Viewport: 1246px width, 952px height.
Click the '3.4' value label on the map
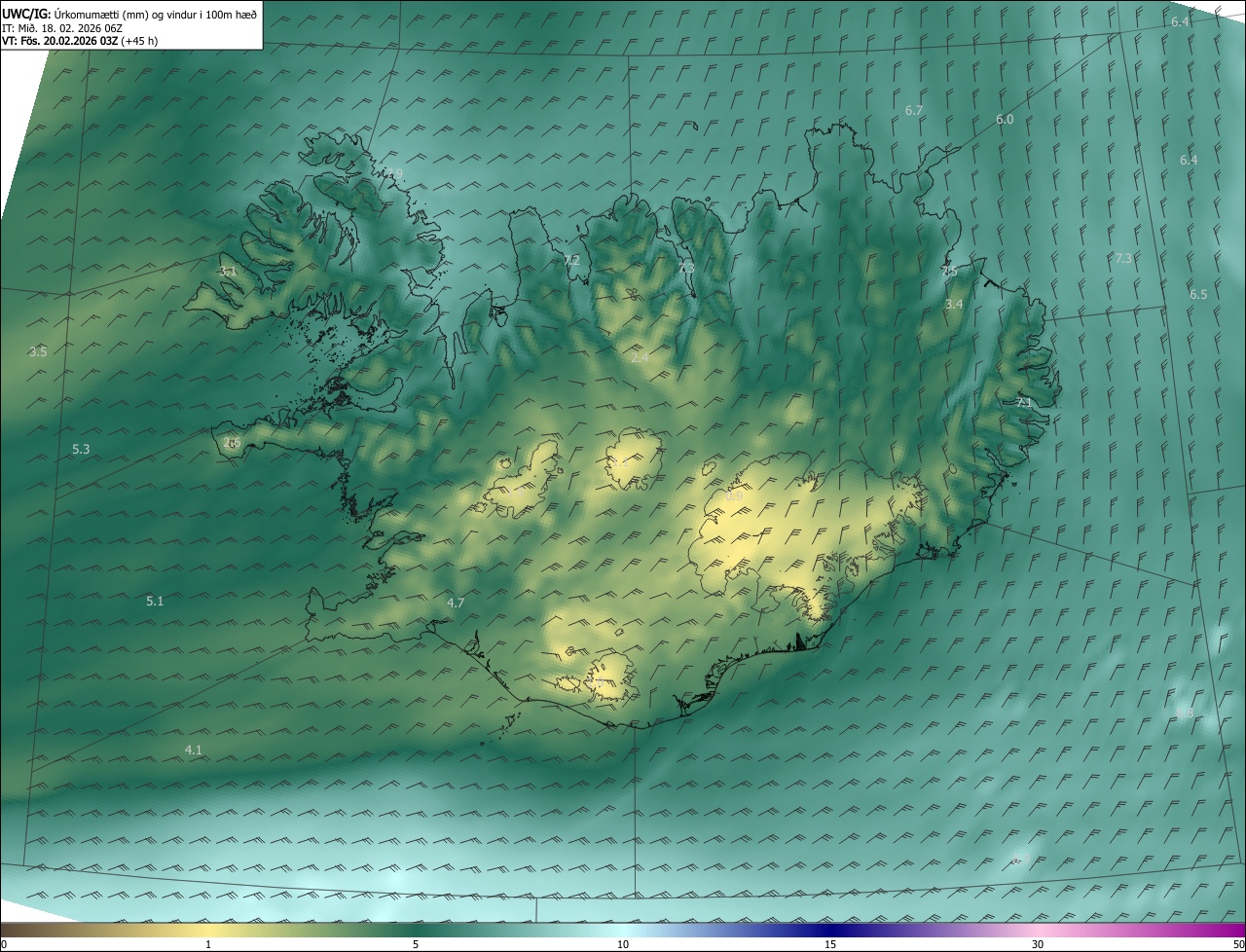(954, 305)
